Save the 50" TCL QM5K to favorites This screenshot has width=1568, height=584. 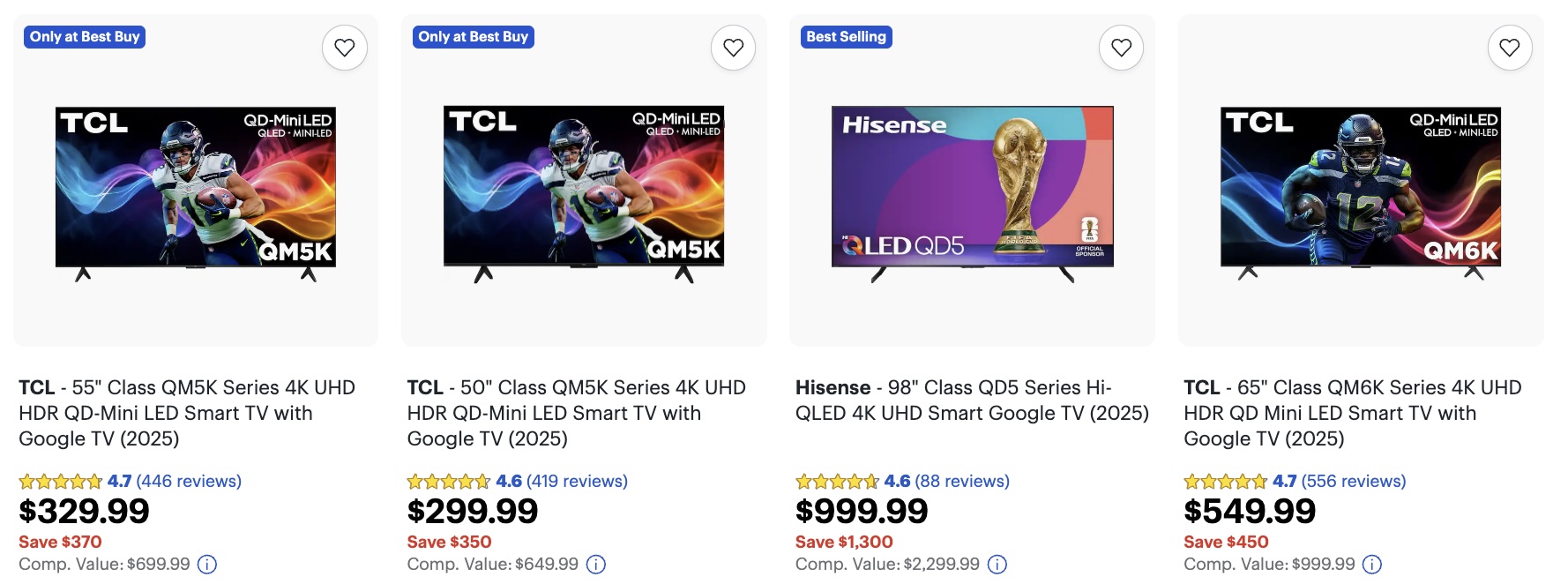(733, 48)
